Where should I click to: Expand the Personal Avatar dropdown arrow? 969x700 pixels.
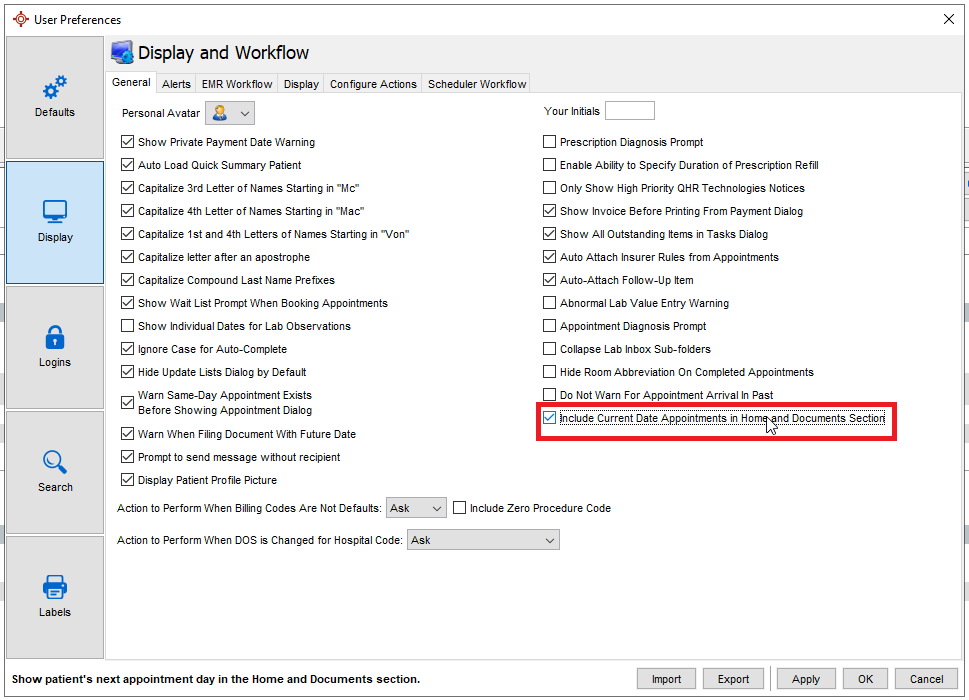point(245,113)
